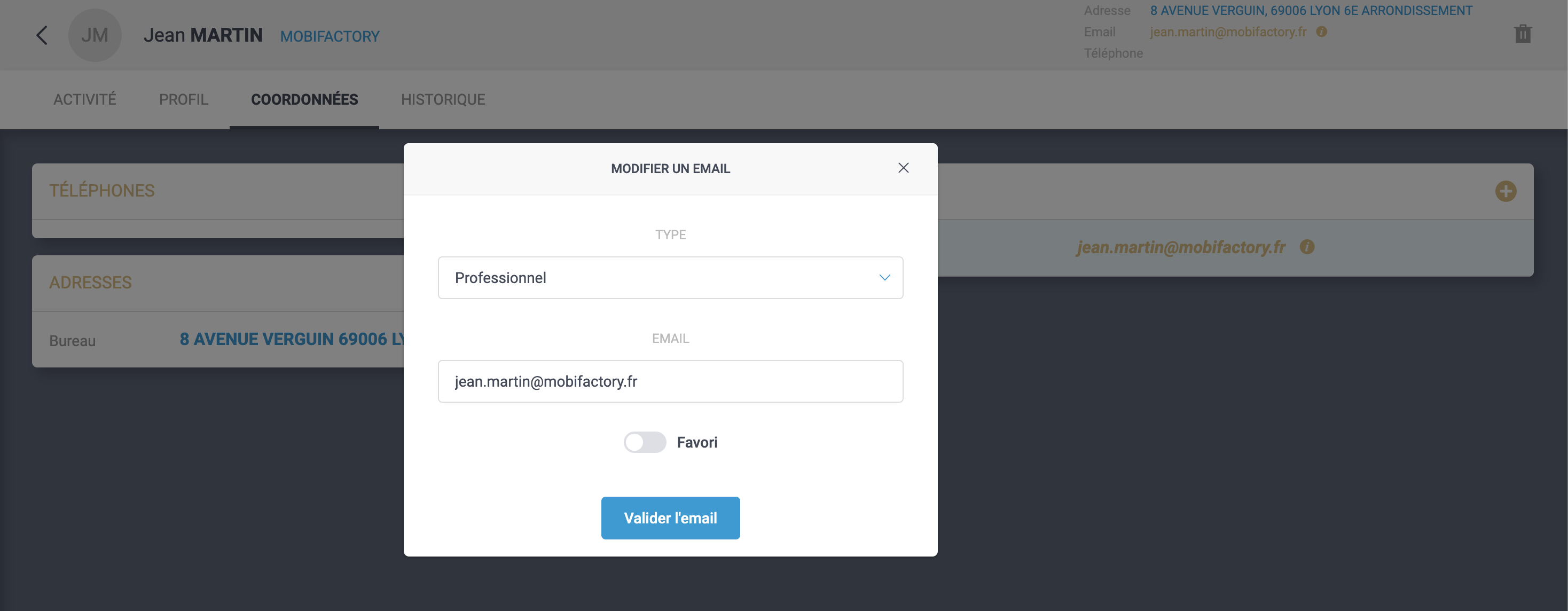The width and height of the screenshot is (1568, 611).
Task: Click the header address link
Action: pyautogui.click(x=1311, y=10)
